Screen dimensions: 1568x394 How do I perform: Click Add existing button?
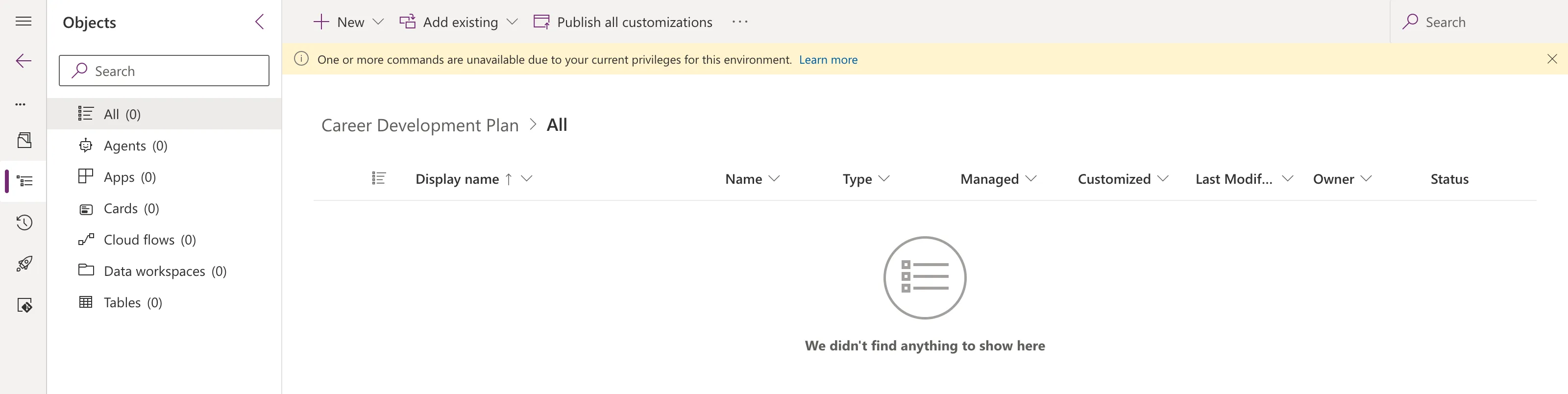point(449,22)
